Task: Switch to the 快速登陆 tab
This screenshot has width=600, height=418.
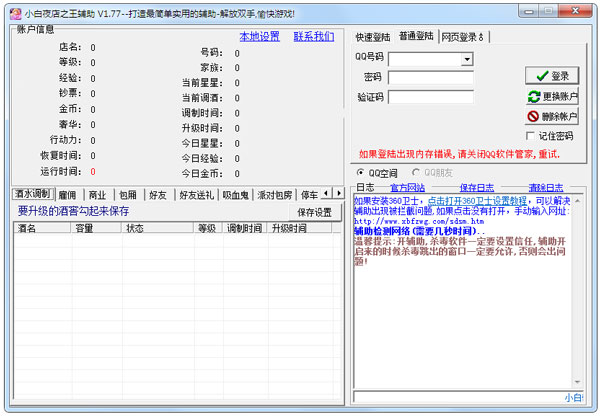Action: tap(373, 37)
